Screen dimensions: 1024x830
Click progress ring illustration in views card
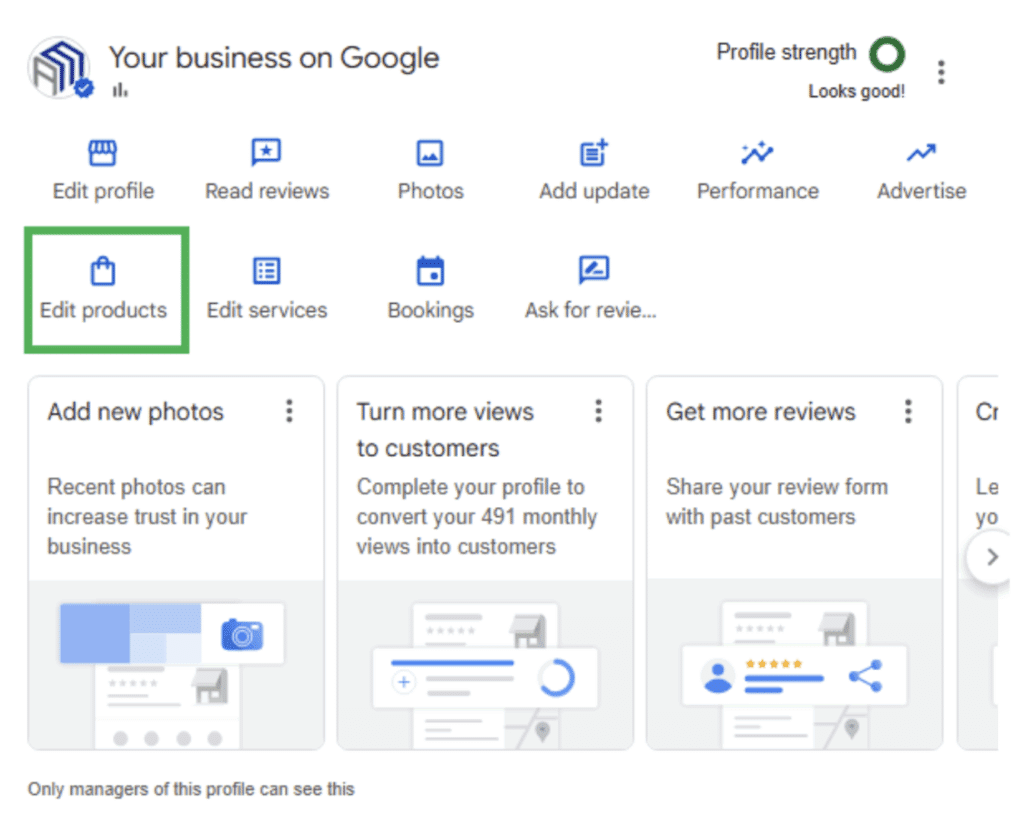coord(556,678)
